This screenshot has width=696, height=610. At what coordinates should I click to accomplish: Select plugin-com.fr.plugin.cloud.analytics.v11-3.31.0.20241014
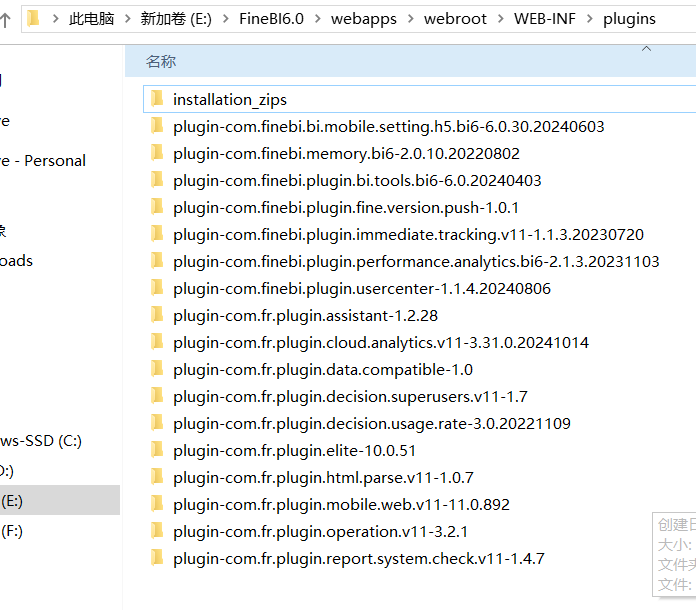tap(381, 343)
